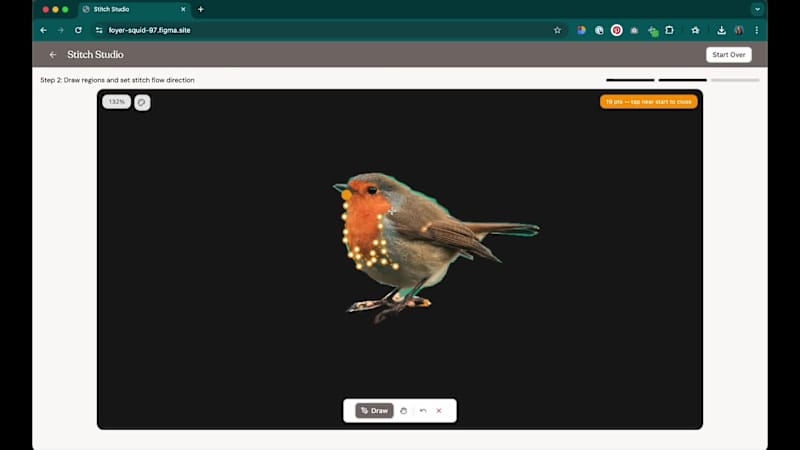Undo the last drawn point

coord(423,411)
